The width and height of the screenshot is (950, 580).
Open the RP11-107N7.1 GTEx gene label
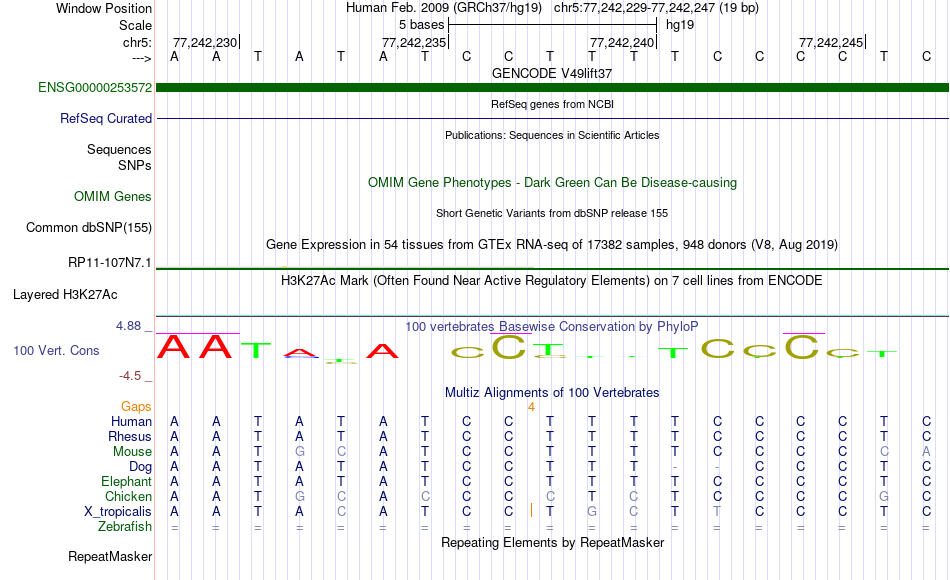[110, 262]
